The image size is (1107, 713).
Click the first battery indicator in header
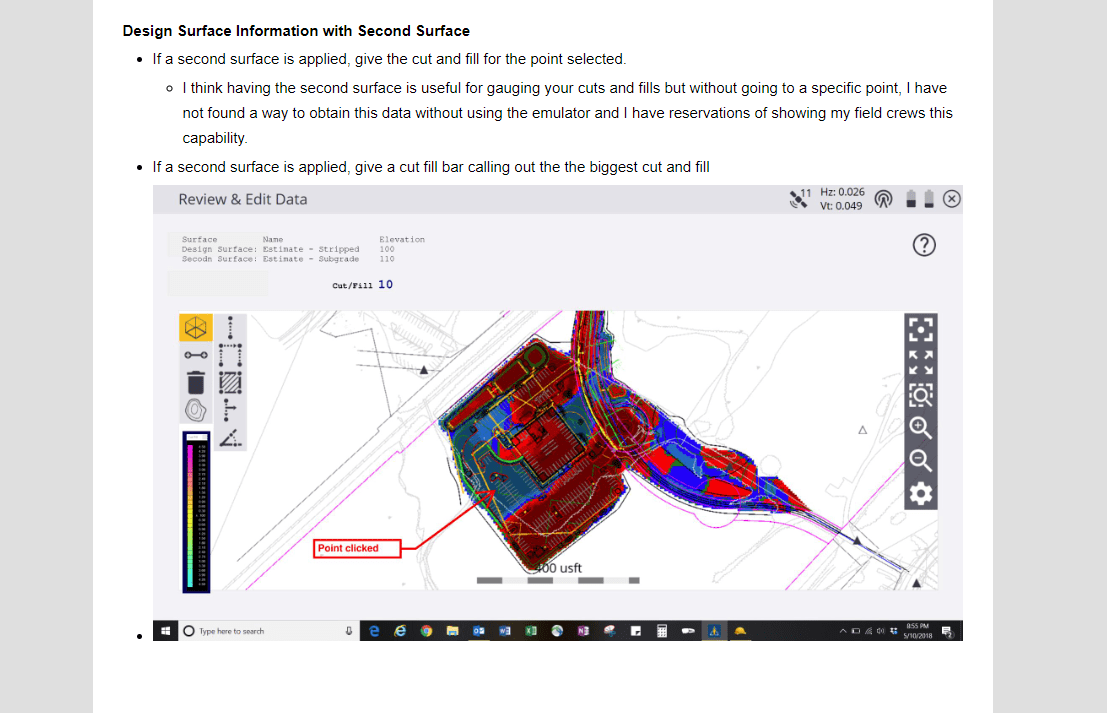click(x=911, y=198)
